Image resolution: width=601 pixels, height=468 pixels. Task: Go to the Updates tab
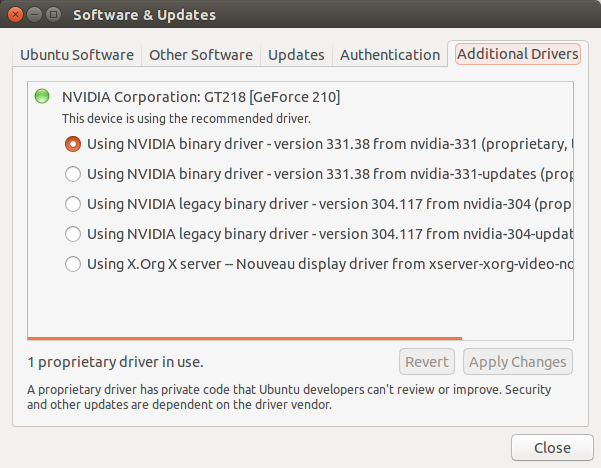pyautogui.click(x=296, y=55)
